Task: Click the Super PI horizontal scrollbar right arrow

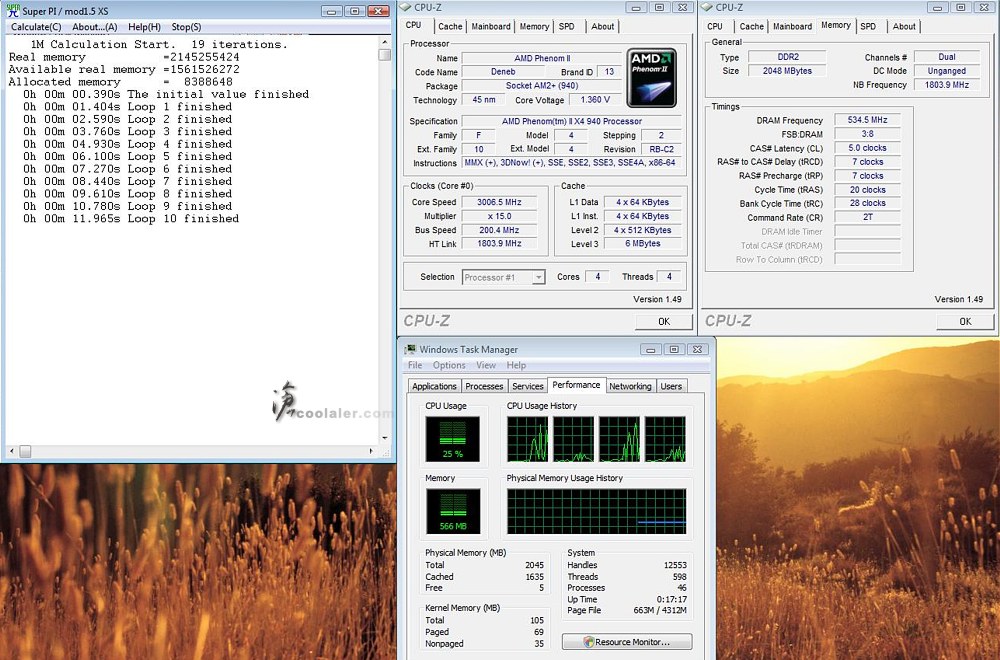Action: (372, 451)
